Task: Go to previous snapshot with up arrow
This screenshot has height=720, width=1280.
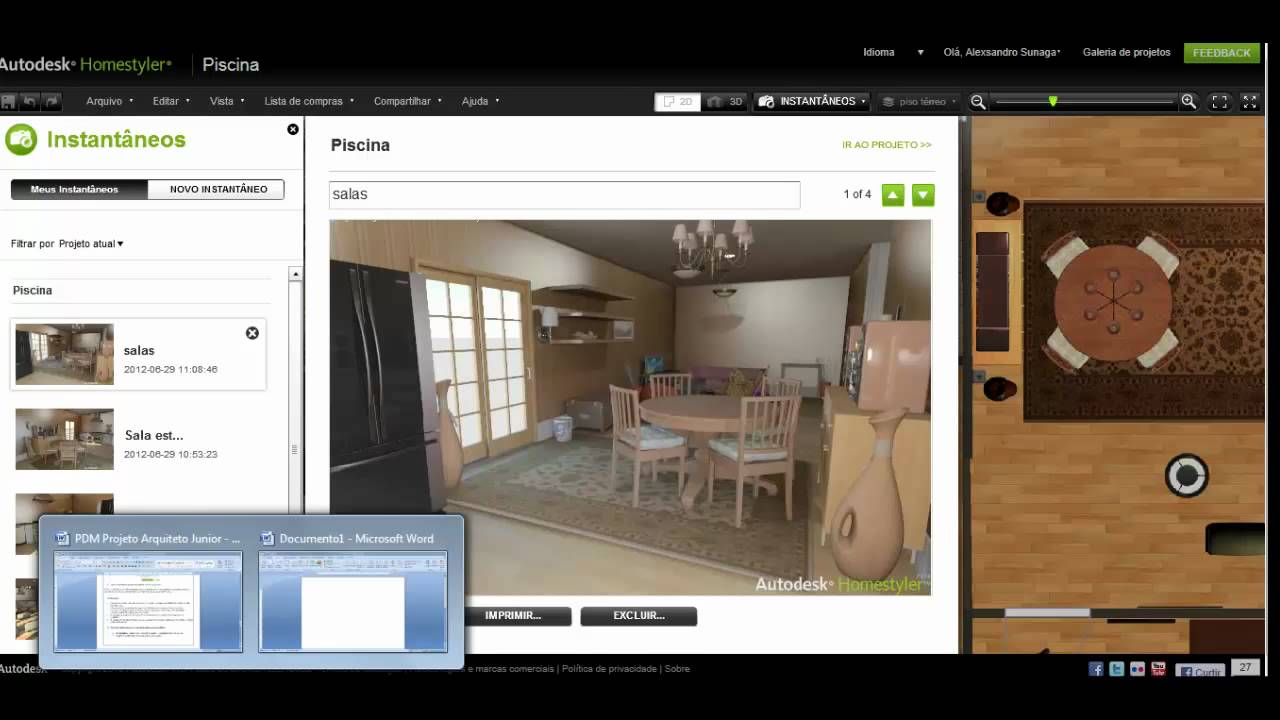Action: tap(893, 195)
